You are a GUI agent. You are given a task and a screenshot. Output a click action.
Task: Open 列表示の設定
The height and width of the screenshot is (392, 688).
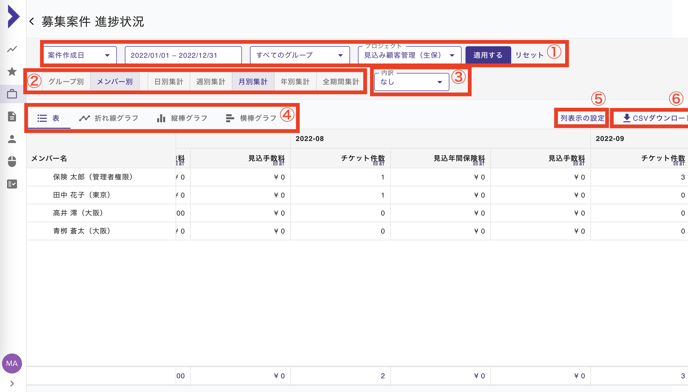tap(582, 118)
